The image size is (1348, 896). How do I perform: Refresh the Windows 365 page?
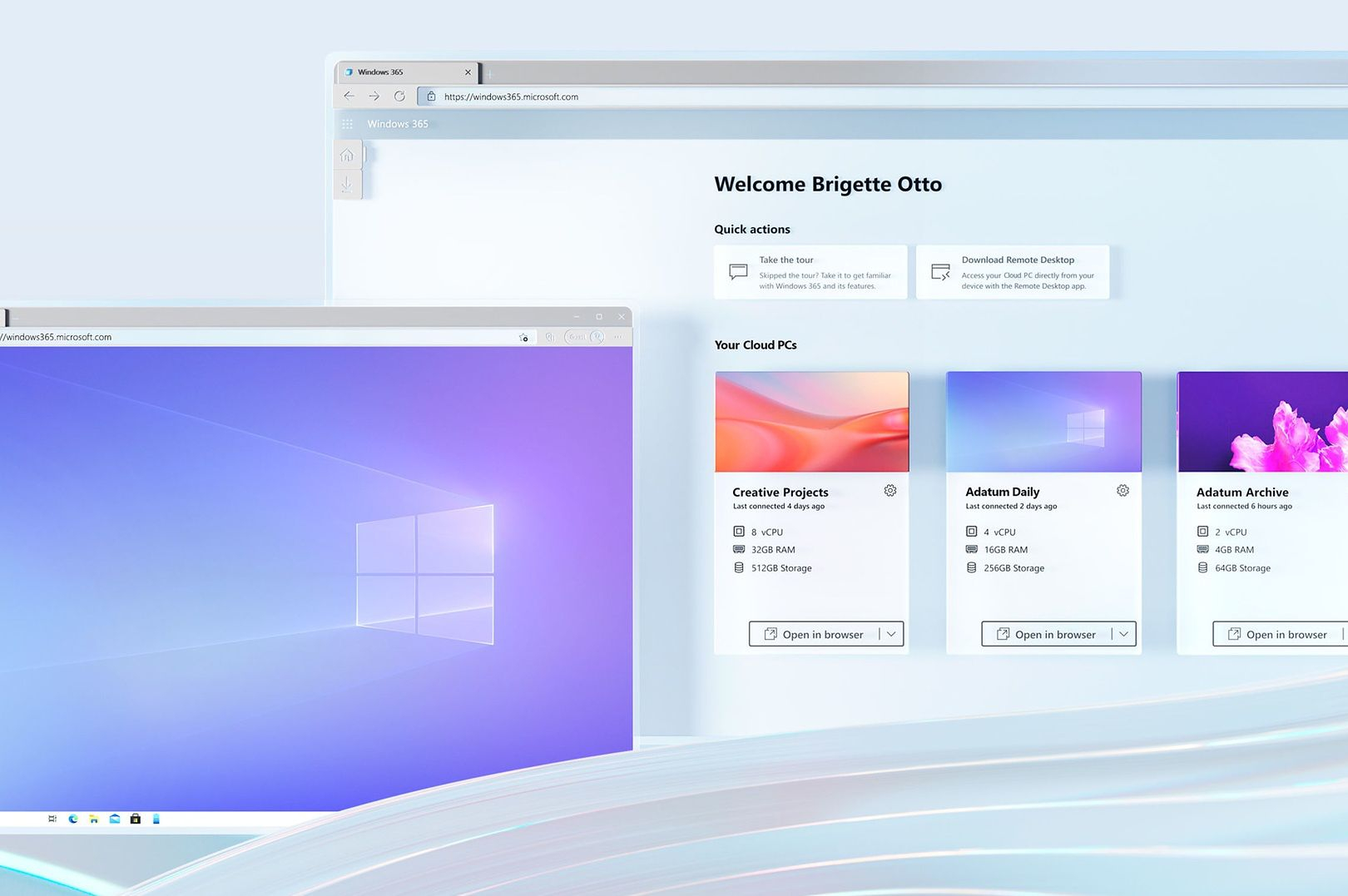(399, 96)
